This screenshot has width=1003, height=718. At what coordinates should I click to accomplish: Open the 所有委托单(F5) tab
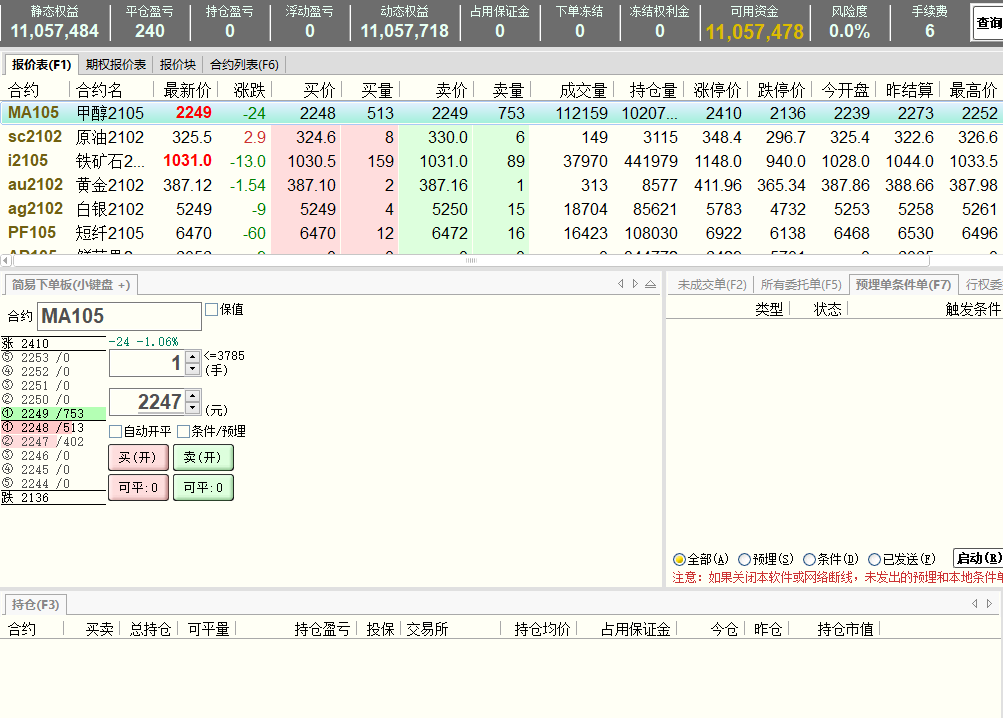tap(800, 285)
